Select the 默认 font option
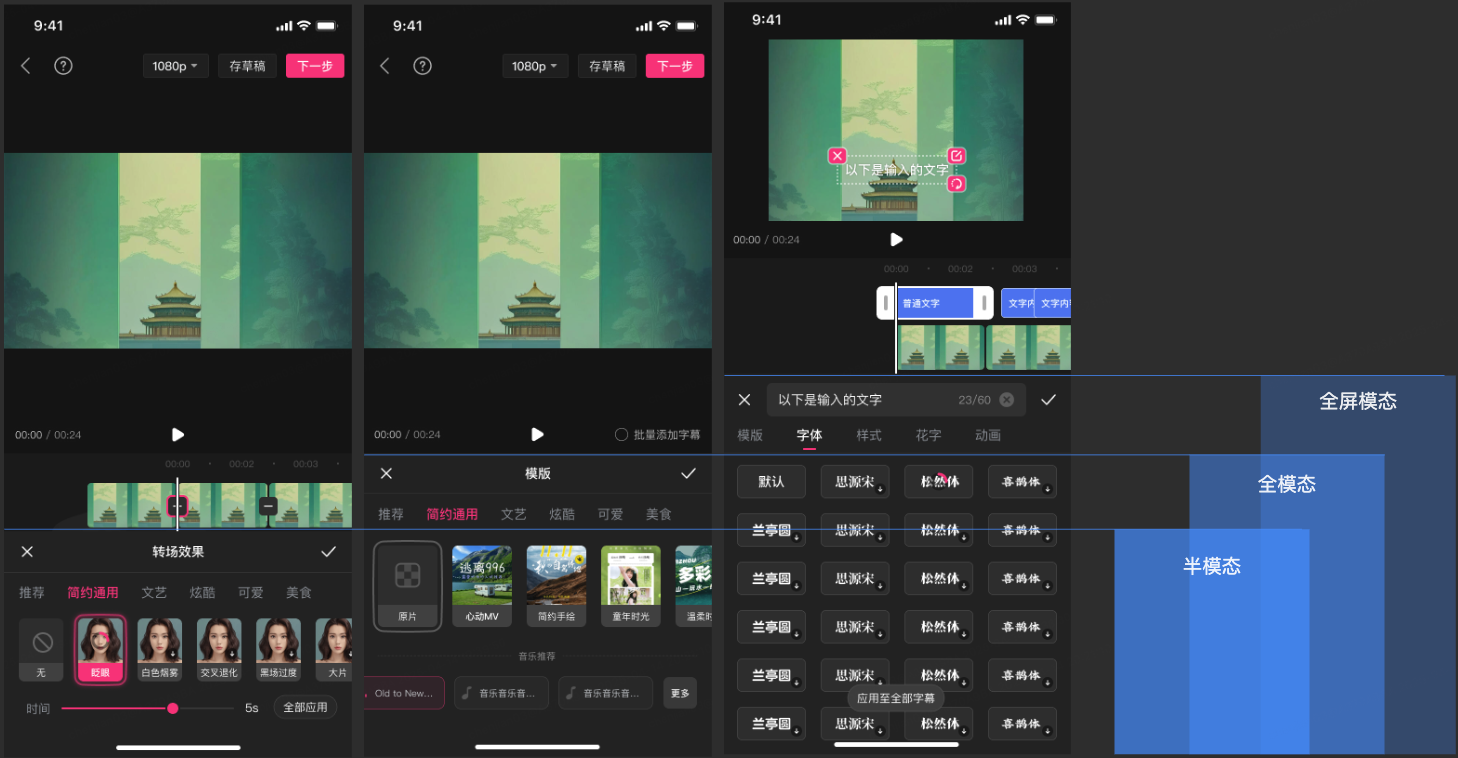The height and width of the screenshot is (758, 1458). click(771, 482)
